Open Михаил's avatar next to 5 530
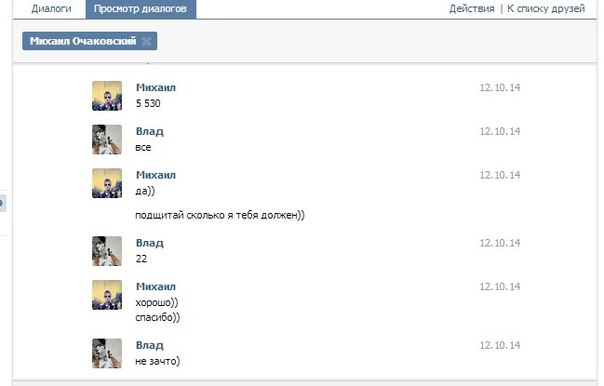 click(x=107, y=96)
